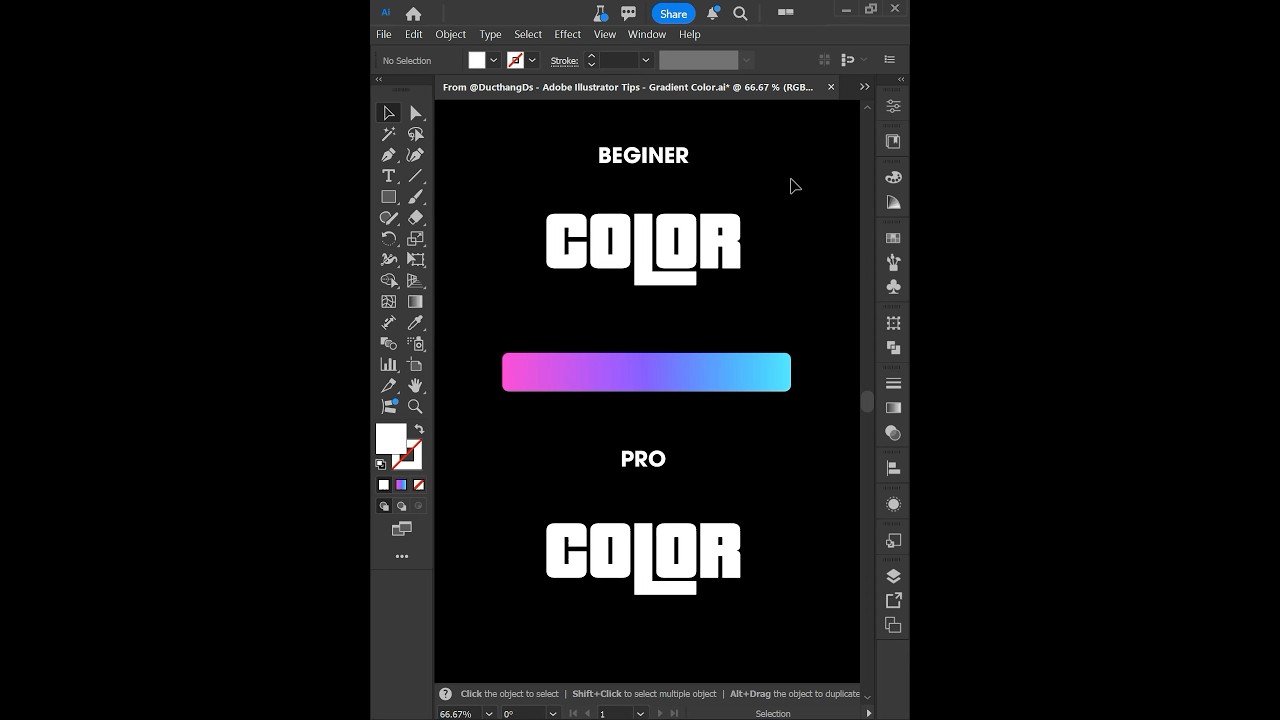This screenshot has height=720, width=1280.
Task: Select the Direct Selection tool
Action: 416,113
